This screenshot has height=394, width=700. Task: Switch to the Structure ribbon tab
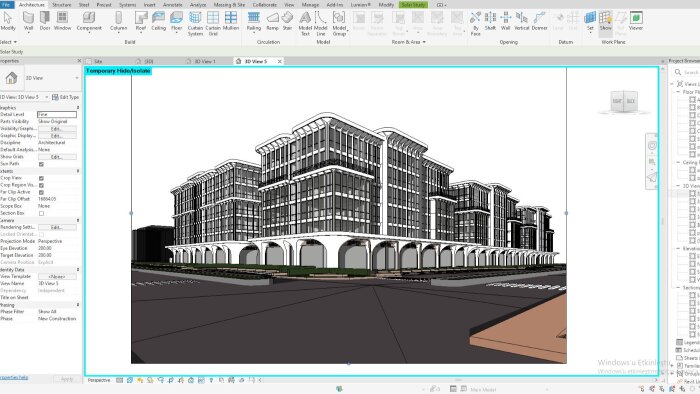pyautogui.click(x=62, y=4)
